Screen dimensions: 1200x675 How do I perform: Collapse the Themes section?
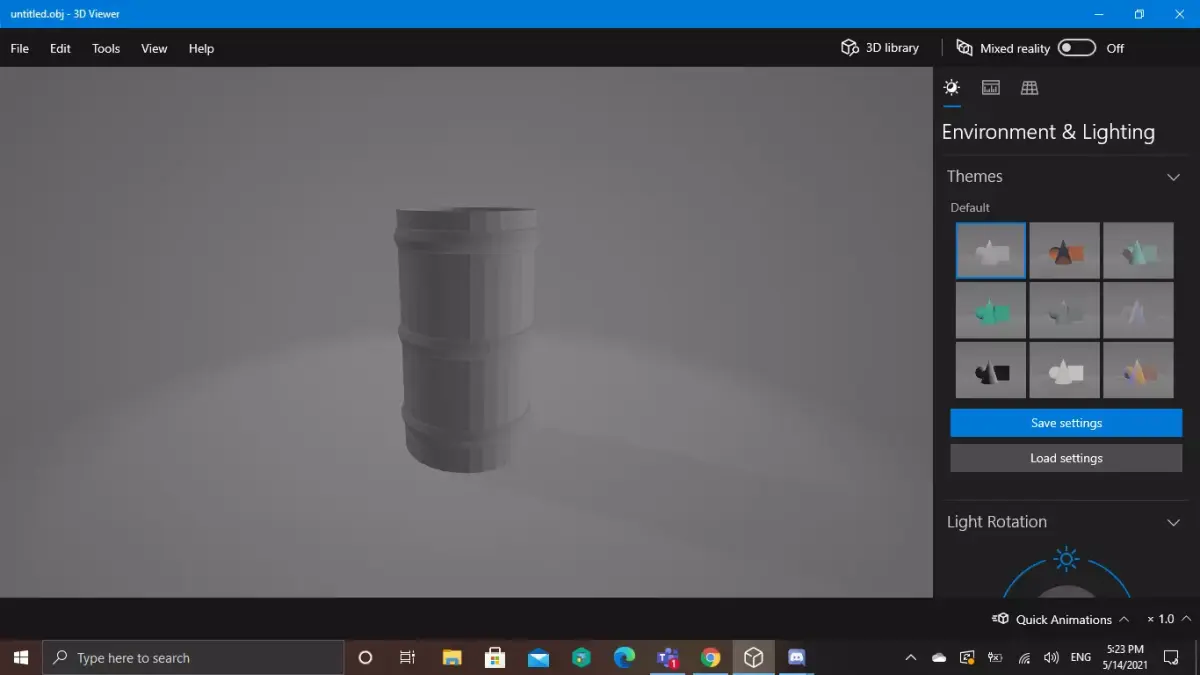pyautogui.click(x=1173, y=176)
